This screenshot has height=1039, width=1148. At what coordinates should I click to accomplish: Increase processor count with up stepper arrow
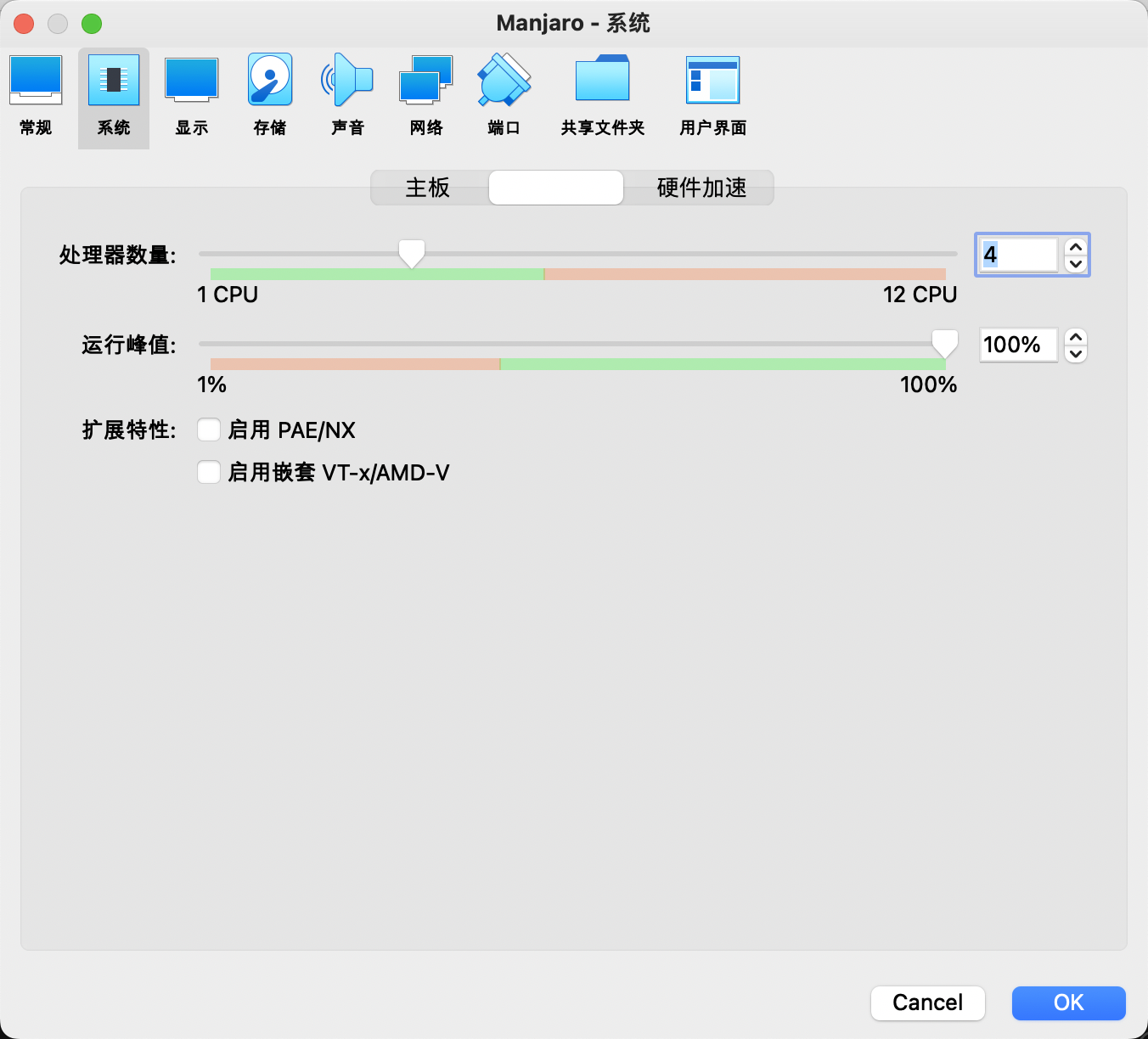[1076, 246]
